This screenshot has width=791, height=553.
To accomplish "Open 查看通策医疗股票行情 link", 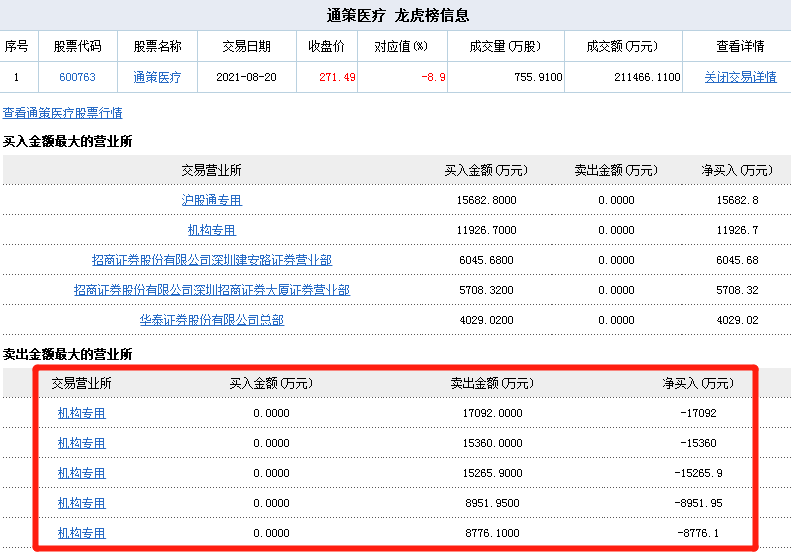I will [63, 113].
